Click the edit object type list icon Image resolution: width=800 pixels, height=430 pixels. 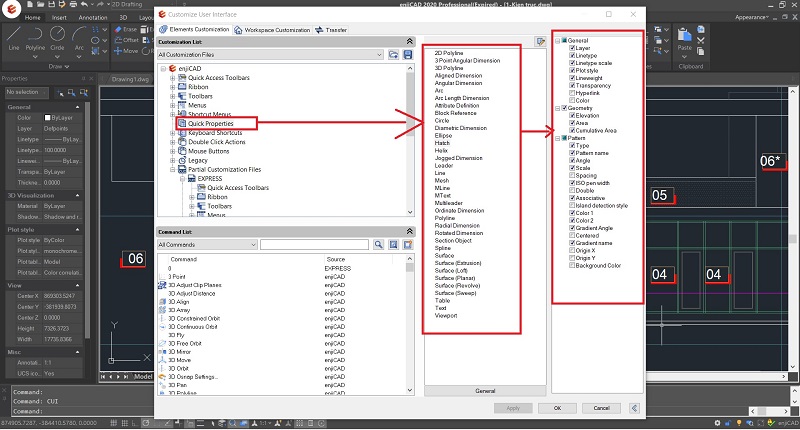540,42
